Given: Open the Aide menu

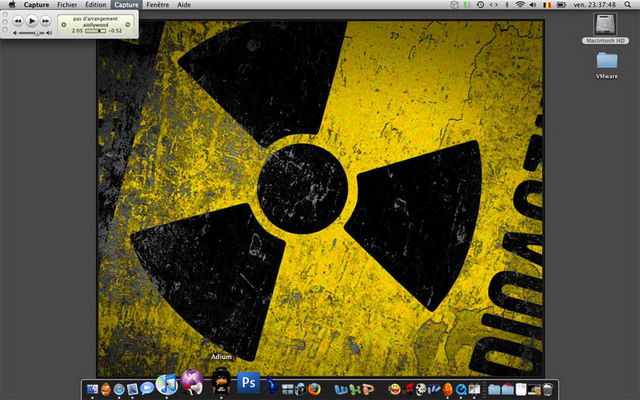Looking at the screenshot, I should pos(184,5).
